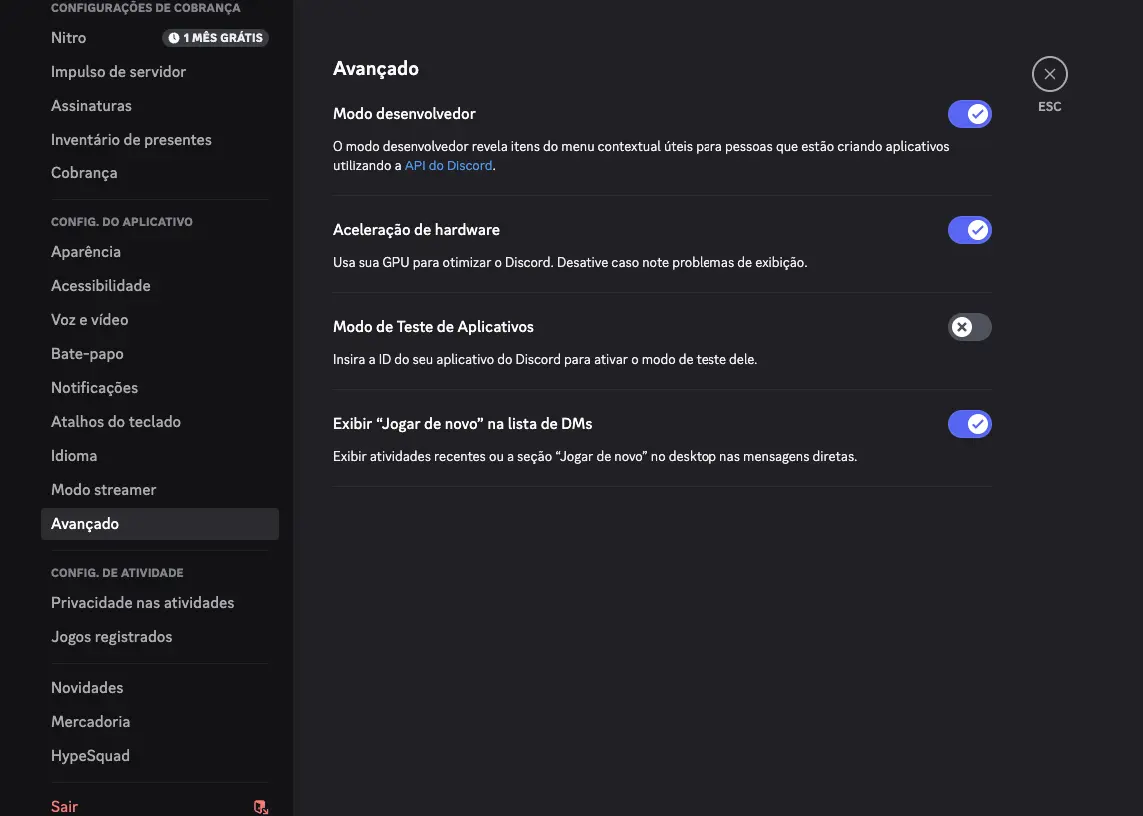View Jogos registrados settings

111,636
